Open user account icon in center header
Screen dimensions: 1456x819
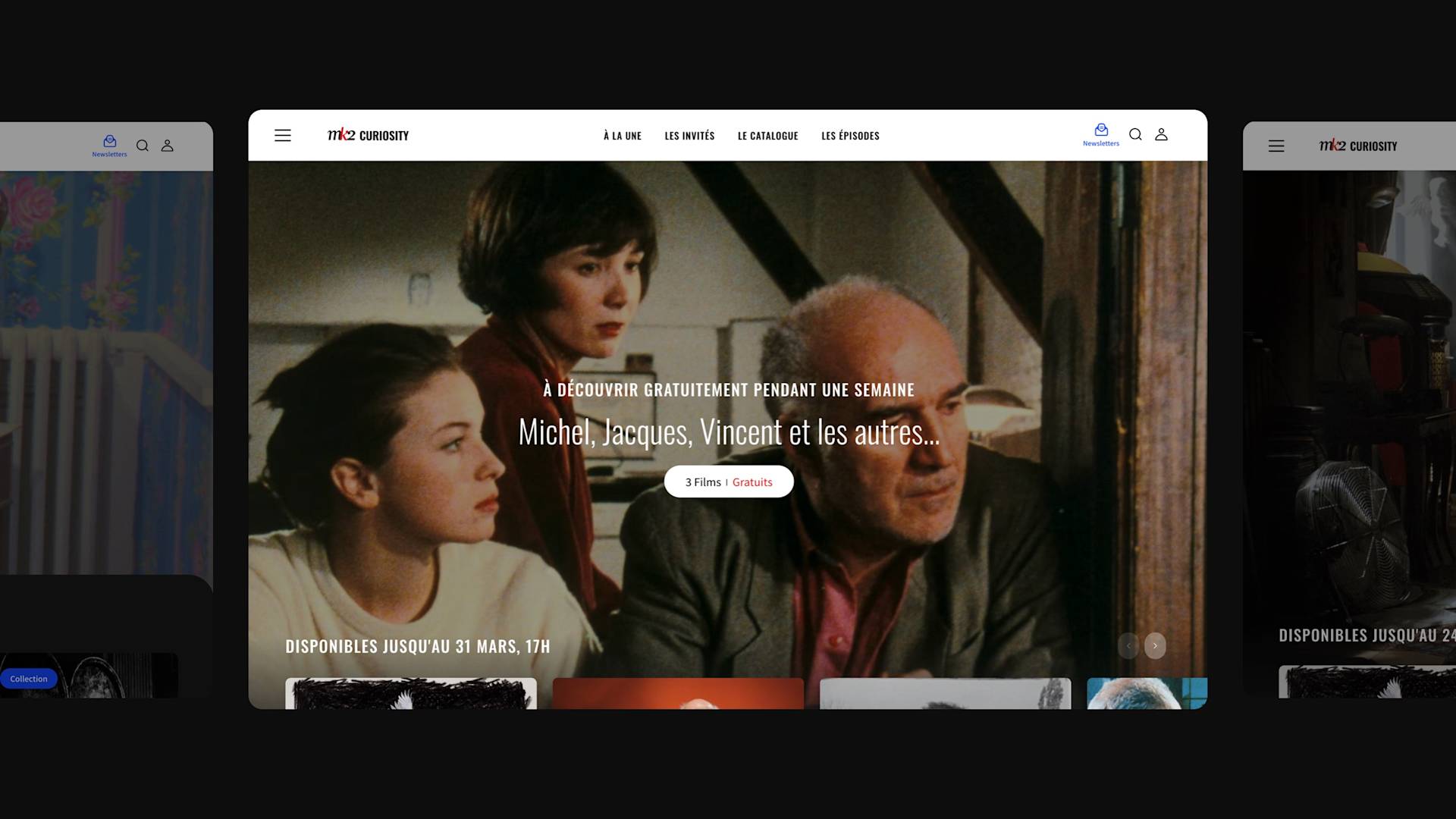tap(1161, 135)
